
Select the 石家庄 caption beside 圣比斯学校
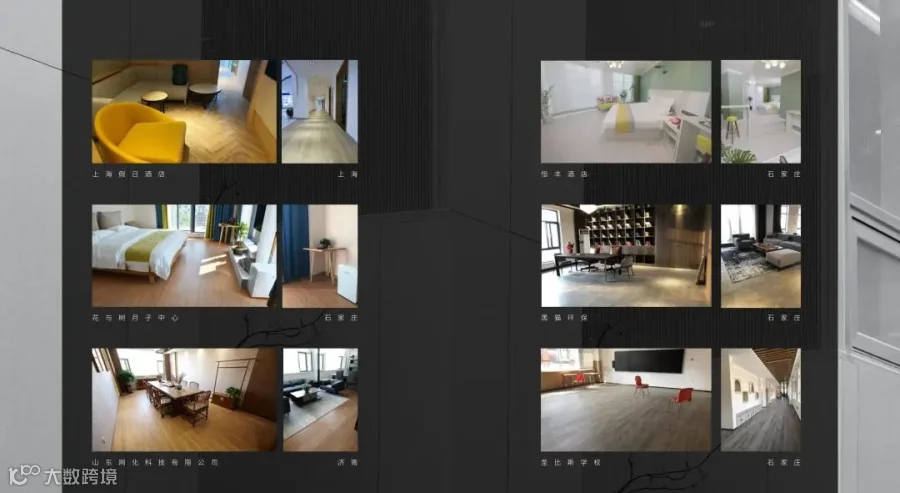(784, 462)
